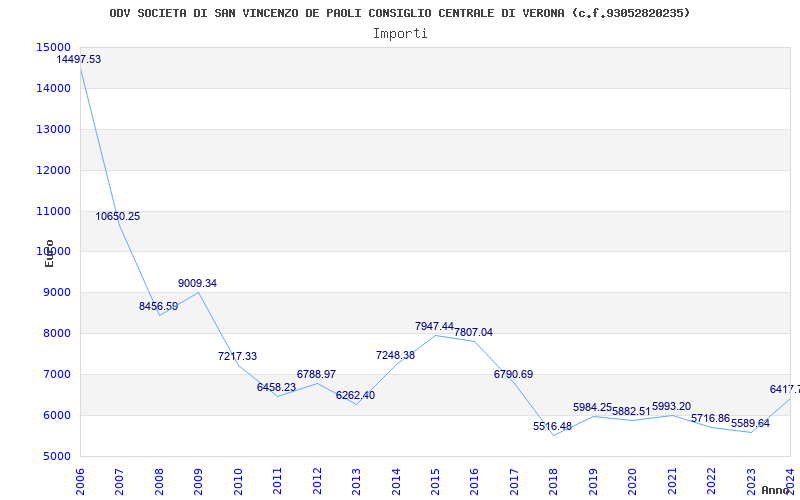Click the 2006 x-axis year label

(80, 481)
